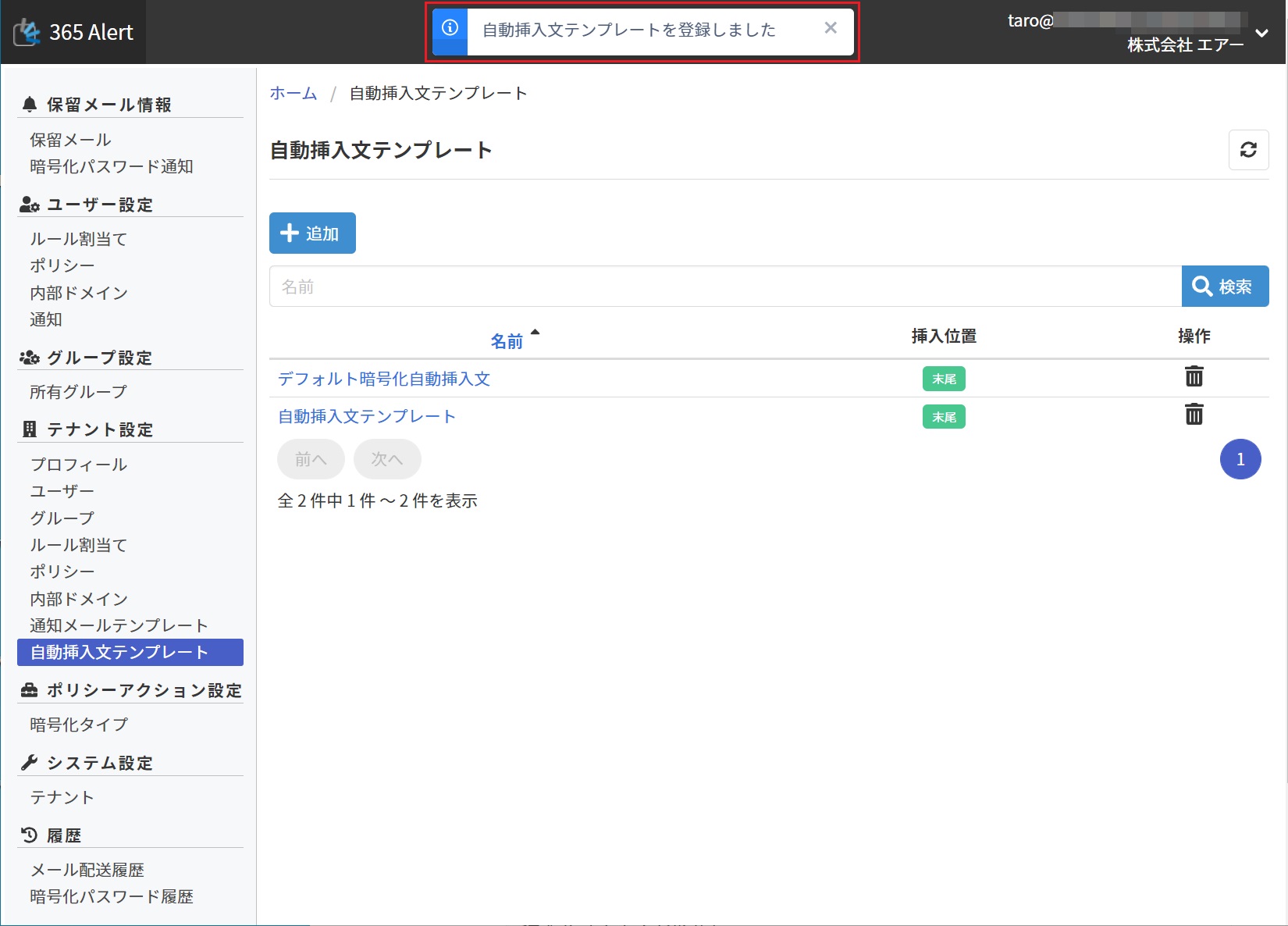Open the 自動挿入文テンプレート list entry link
The image size is (1288, 926).
[367, 416]
